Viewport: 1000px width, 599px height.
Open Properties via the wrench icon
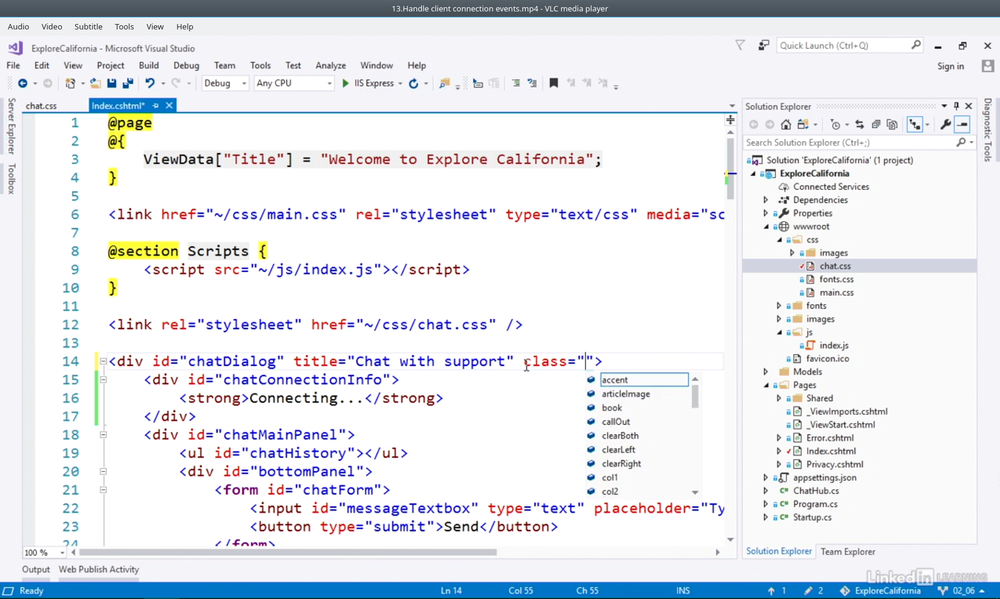point(946,124)
